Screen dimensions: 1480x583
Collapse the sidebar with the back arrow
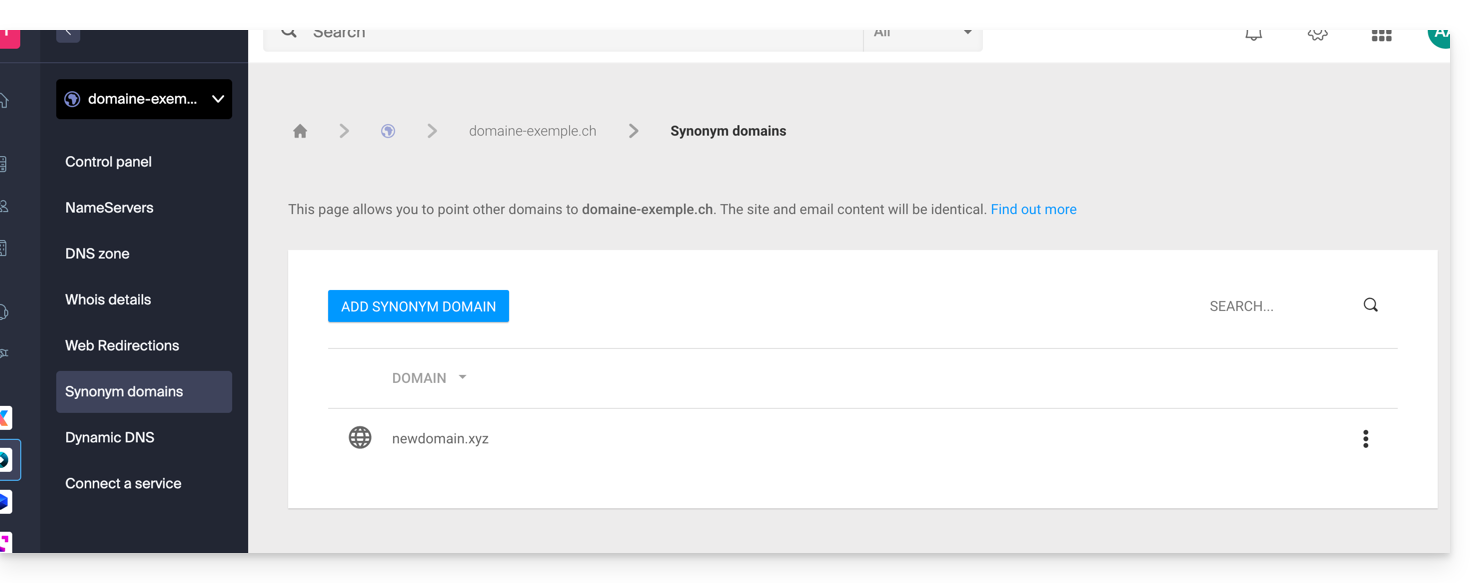[68, 33]
